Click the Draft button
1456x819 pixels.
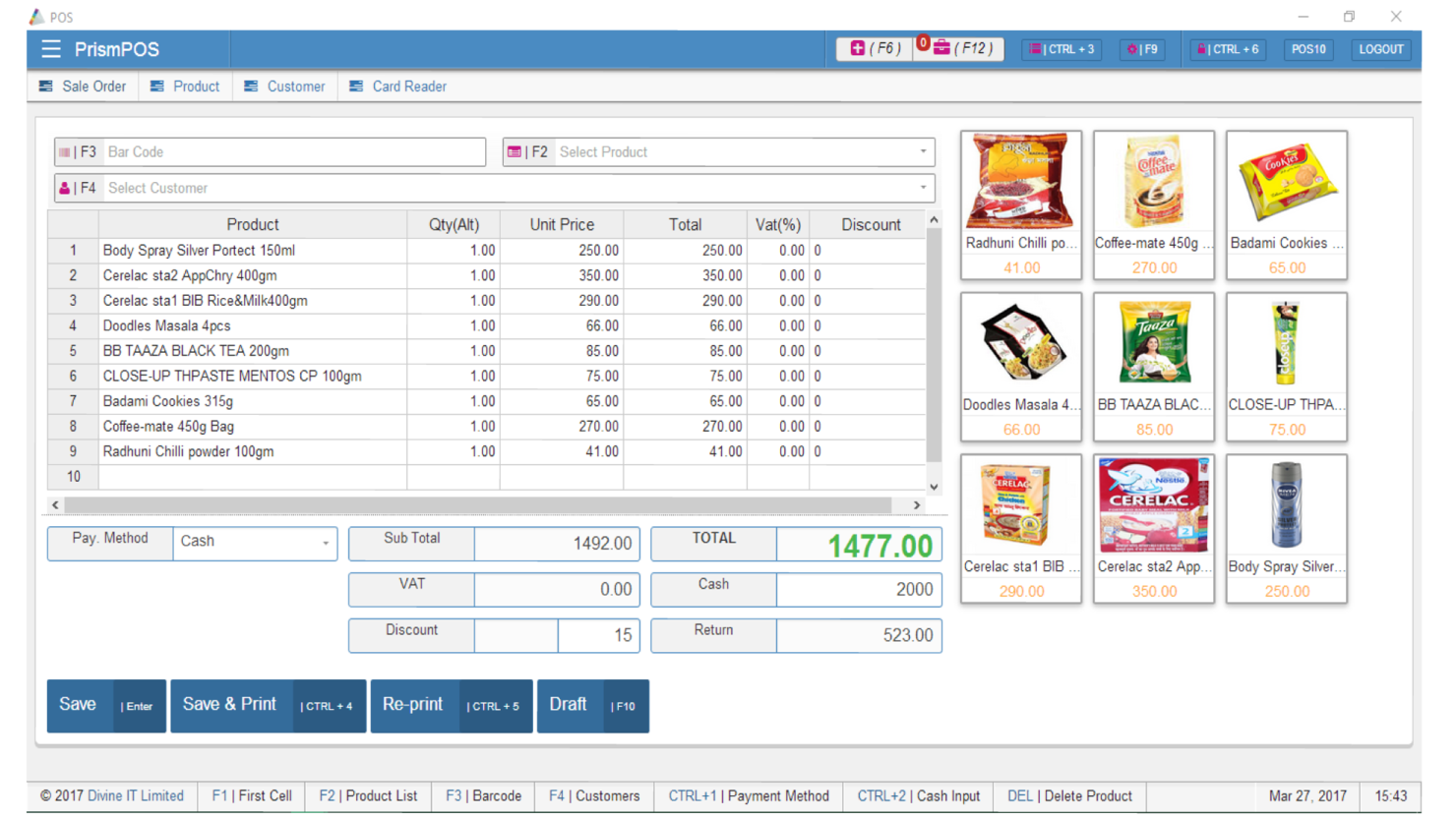[592, 705]
